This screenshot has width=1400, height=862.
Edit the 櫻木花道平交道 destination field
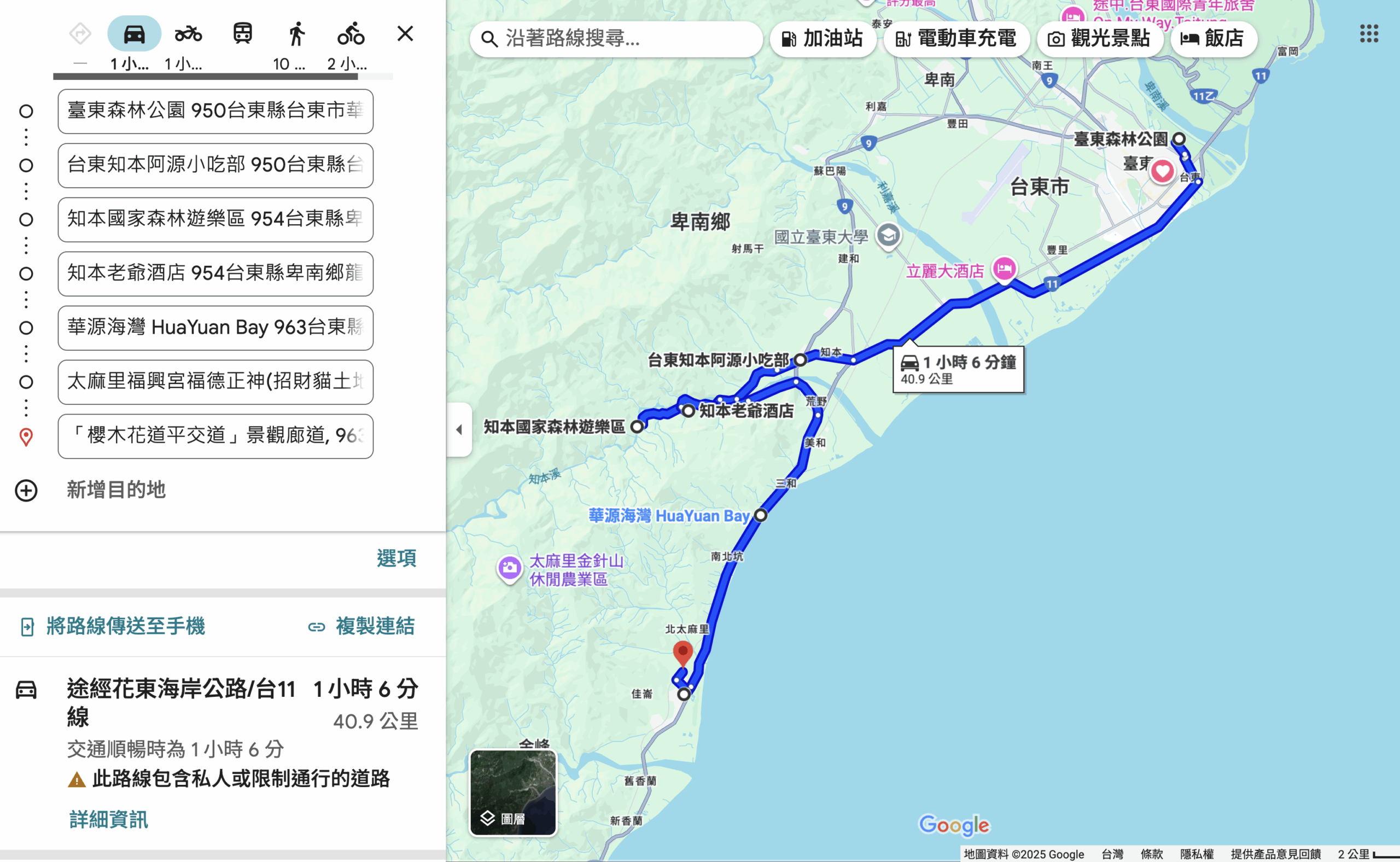pyautogui.click(x=215, y=436)
